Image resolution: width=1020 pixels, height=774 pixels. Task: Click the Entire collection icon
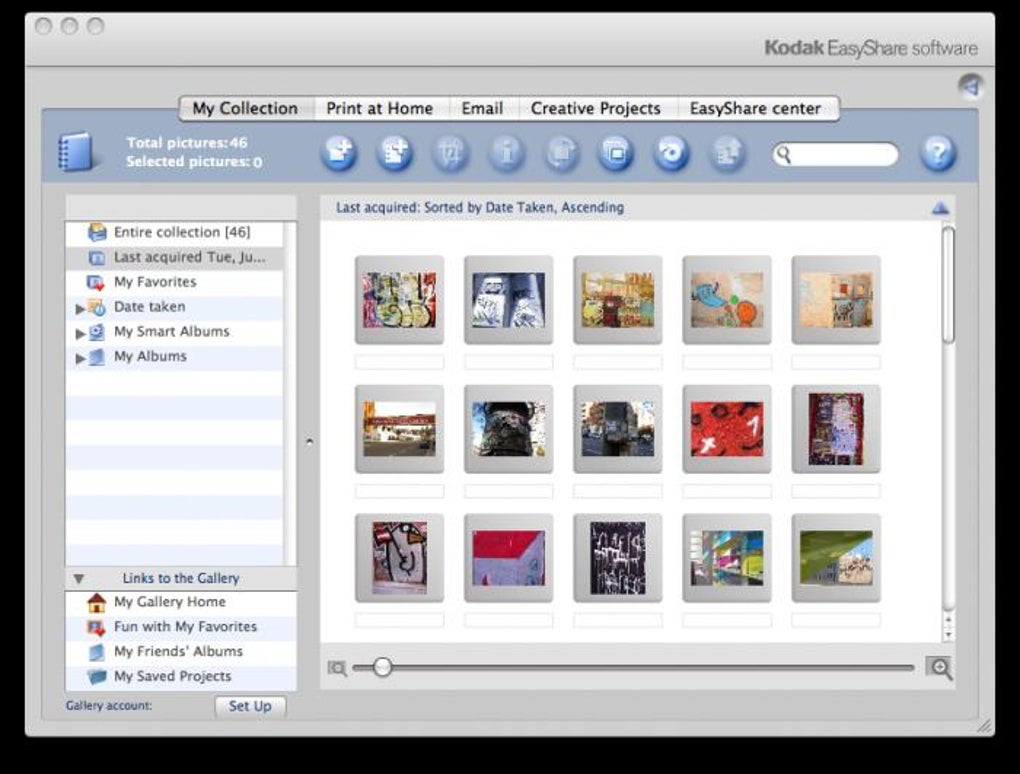coord(97,232)
